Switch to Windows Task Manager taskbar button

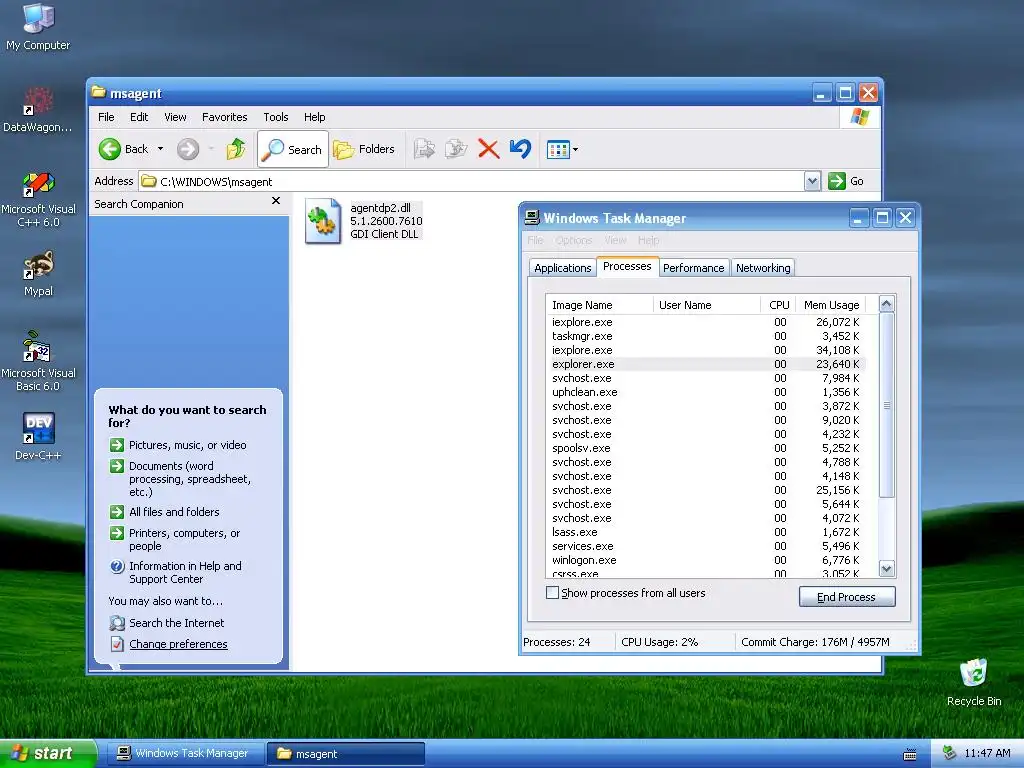185,754
